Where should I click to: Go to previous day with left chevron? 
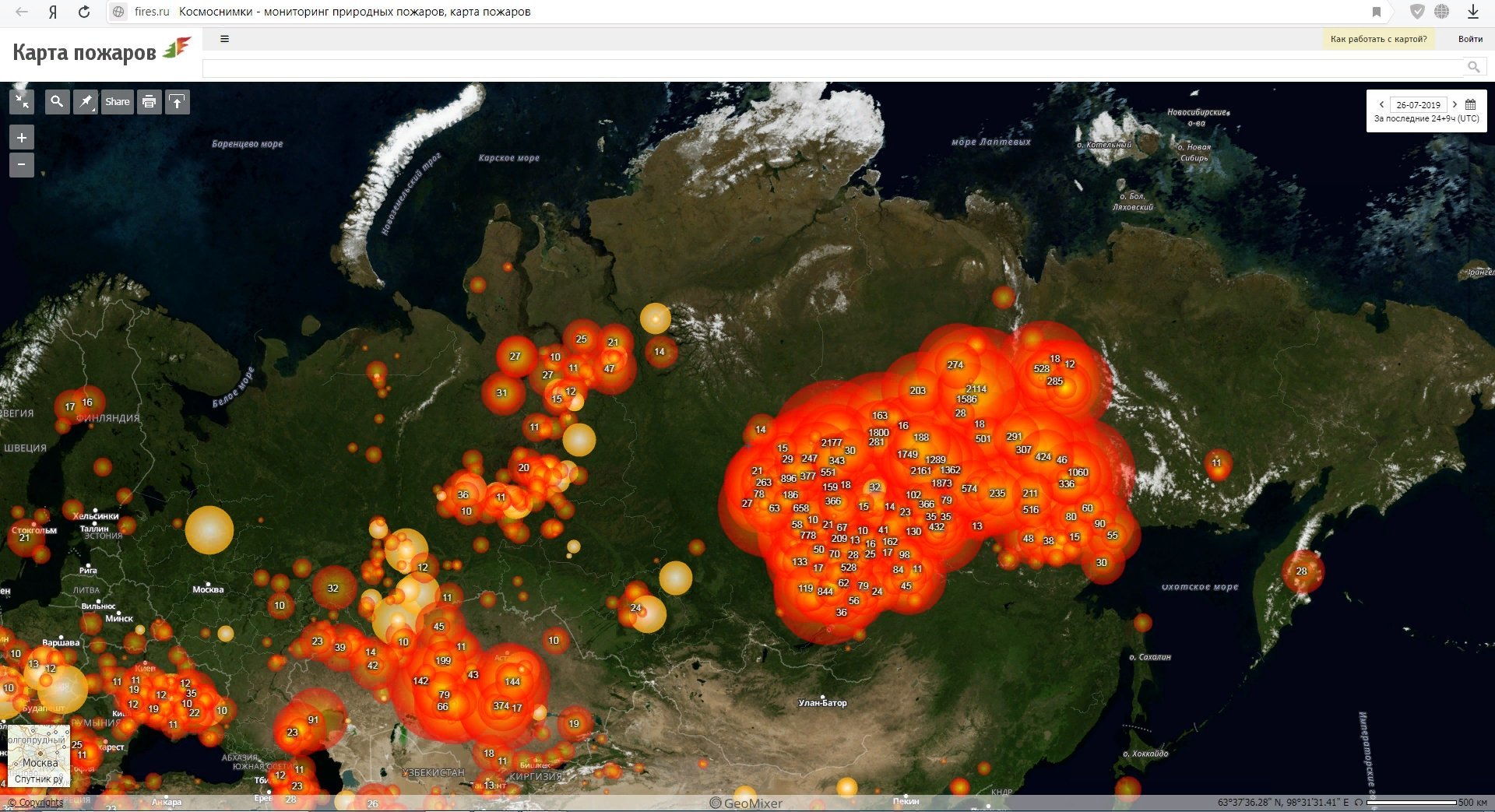[1381, 104]
